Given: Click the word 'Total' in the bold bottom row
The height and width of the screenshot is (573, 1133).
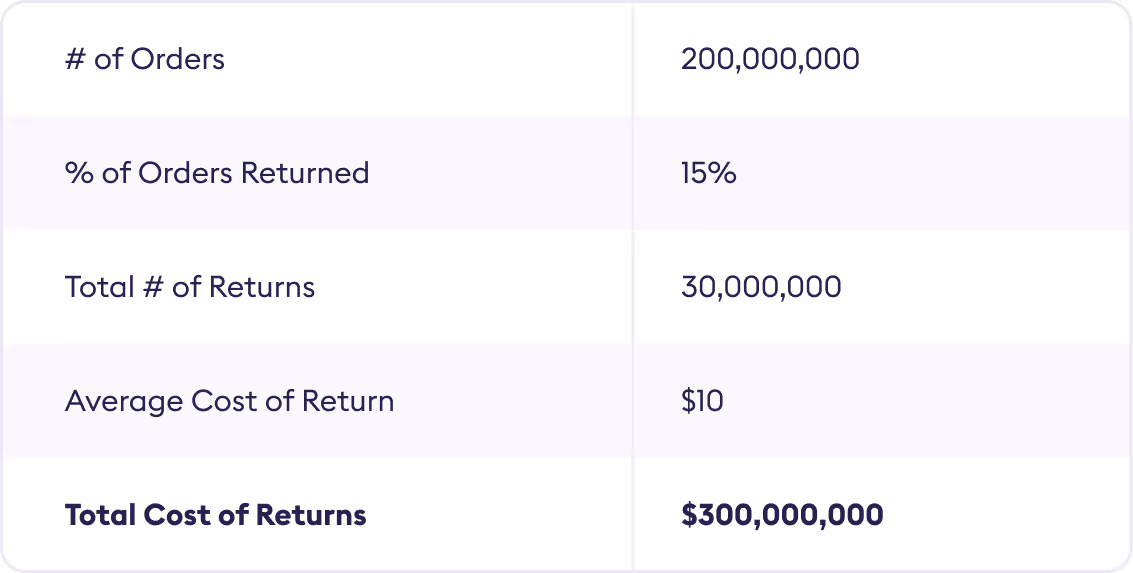Looking at the screenshot, I should point(100,515).
